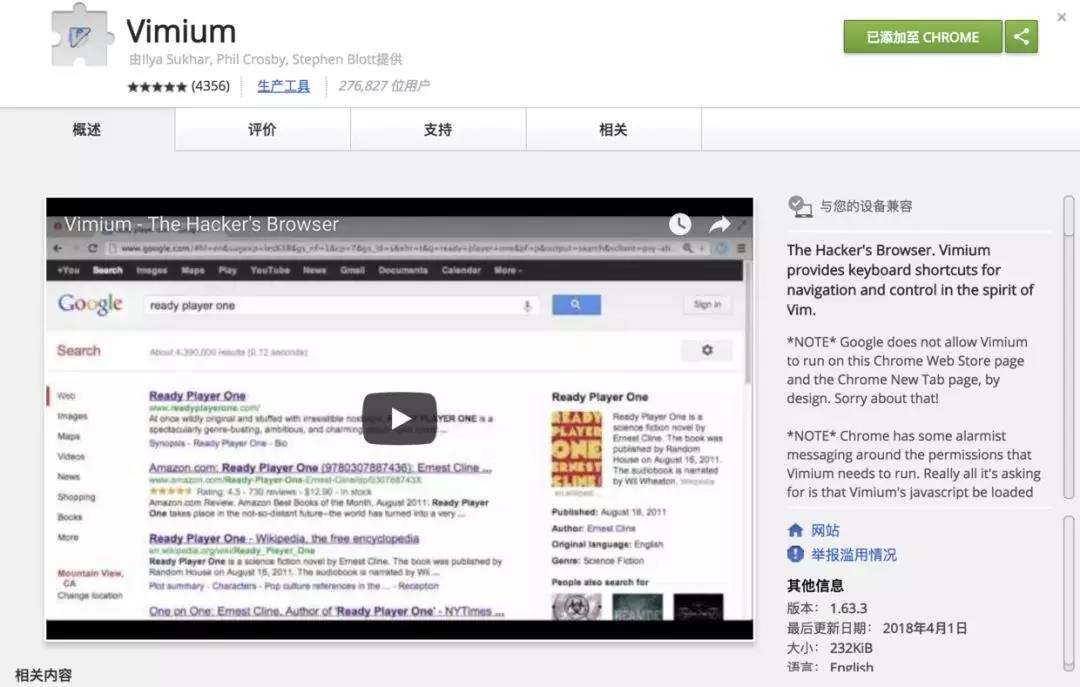Open the 生产工具 category link
Viewport: 1080px width, 687px height.
pos(283,85)
